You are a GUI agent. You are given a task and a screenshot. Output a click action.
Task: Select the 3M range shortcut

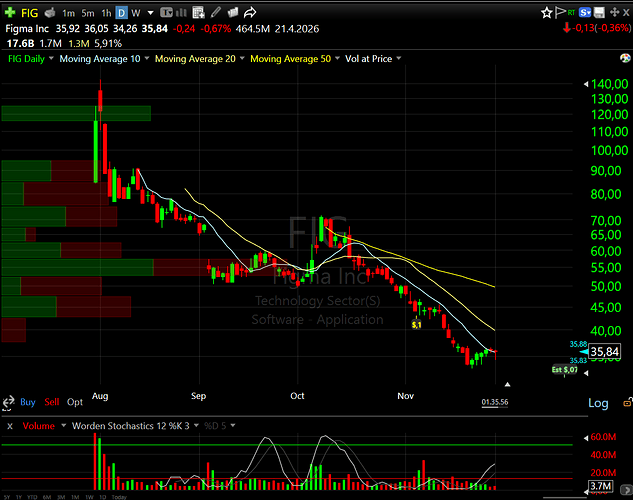point(61,497)
